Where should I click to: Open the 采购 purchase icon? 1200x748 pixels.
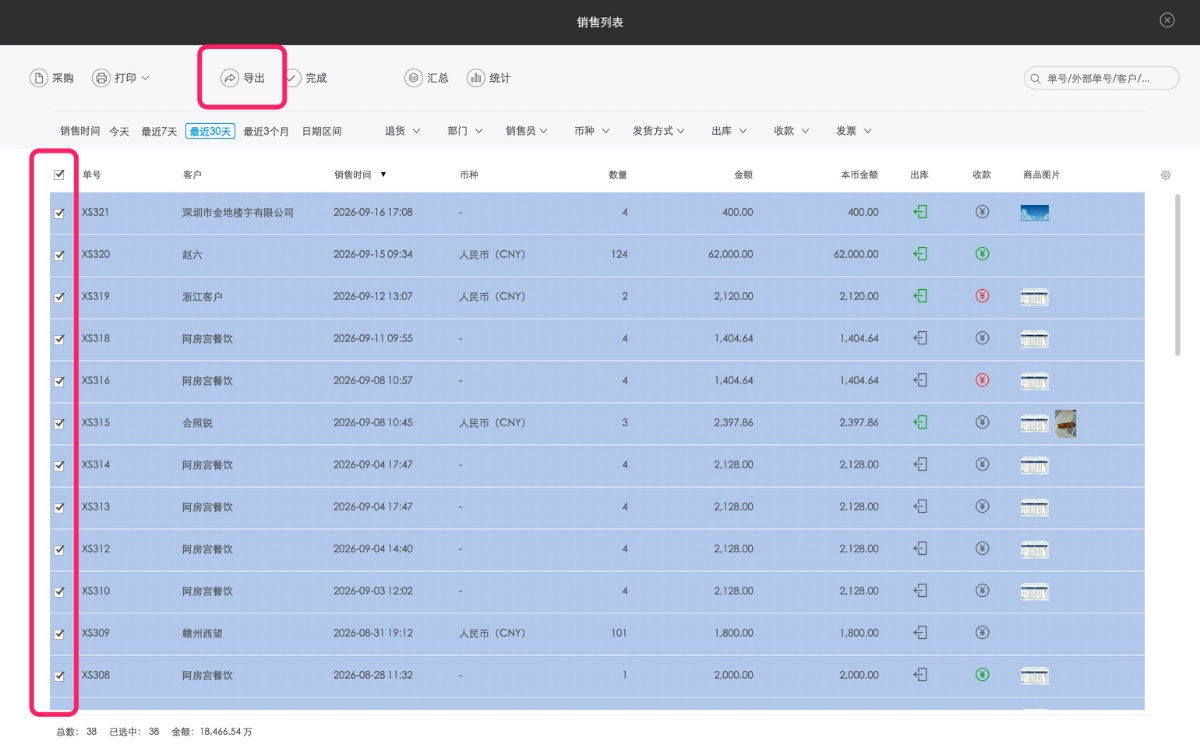point(39,78)
